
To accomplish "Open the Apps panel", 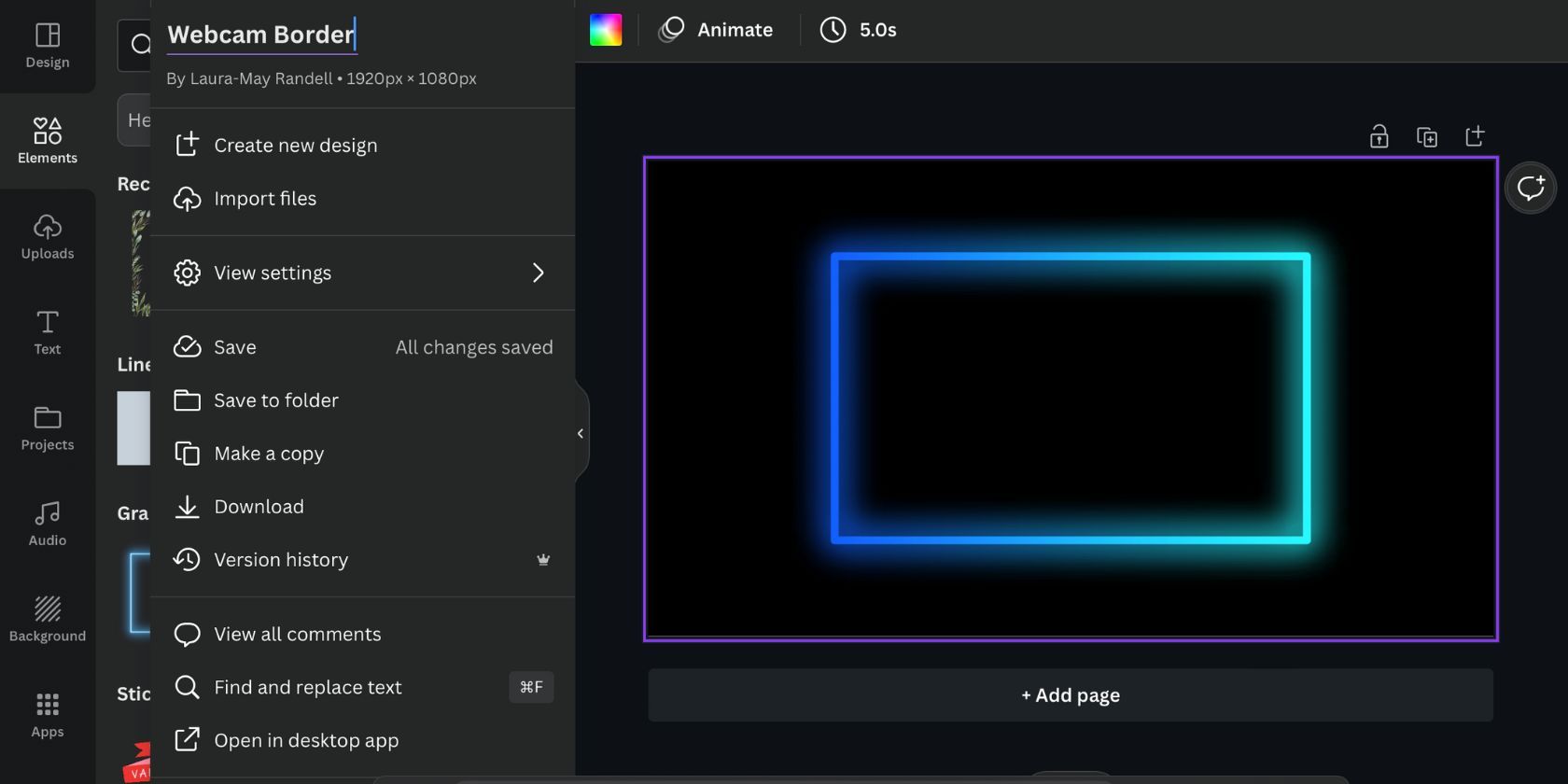I will click(47, 715).
